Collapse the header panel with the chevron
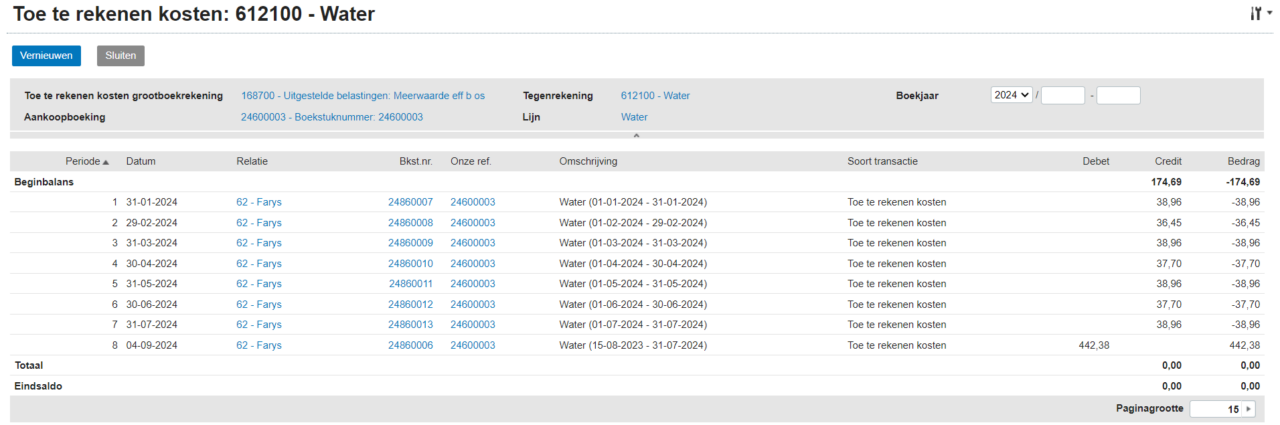1280x425 pixels. (636, 135)
